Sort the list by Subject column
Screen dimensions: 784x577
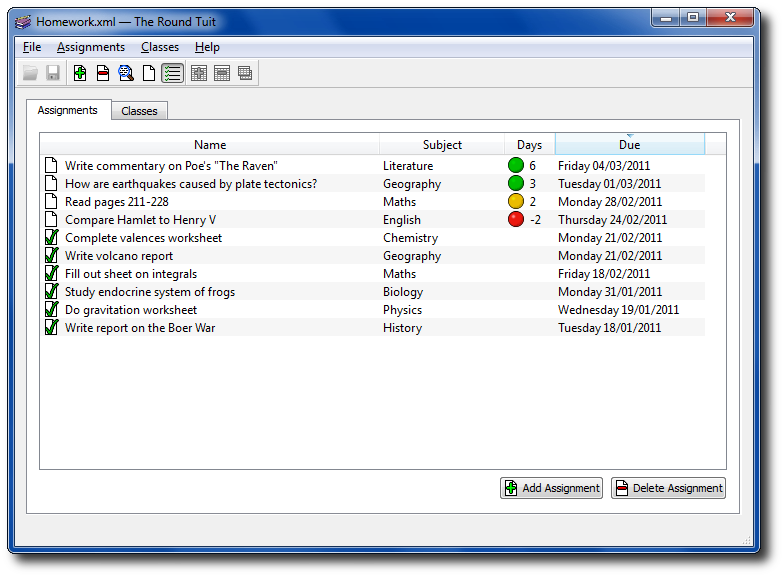442,145
